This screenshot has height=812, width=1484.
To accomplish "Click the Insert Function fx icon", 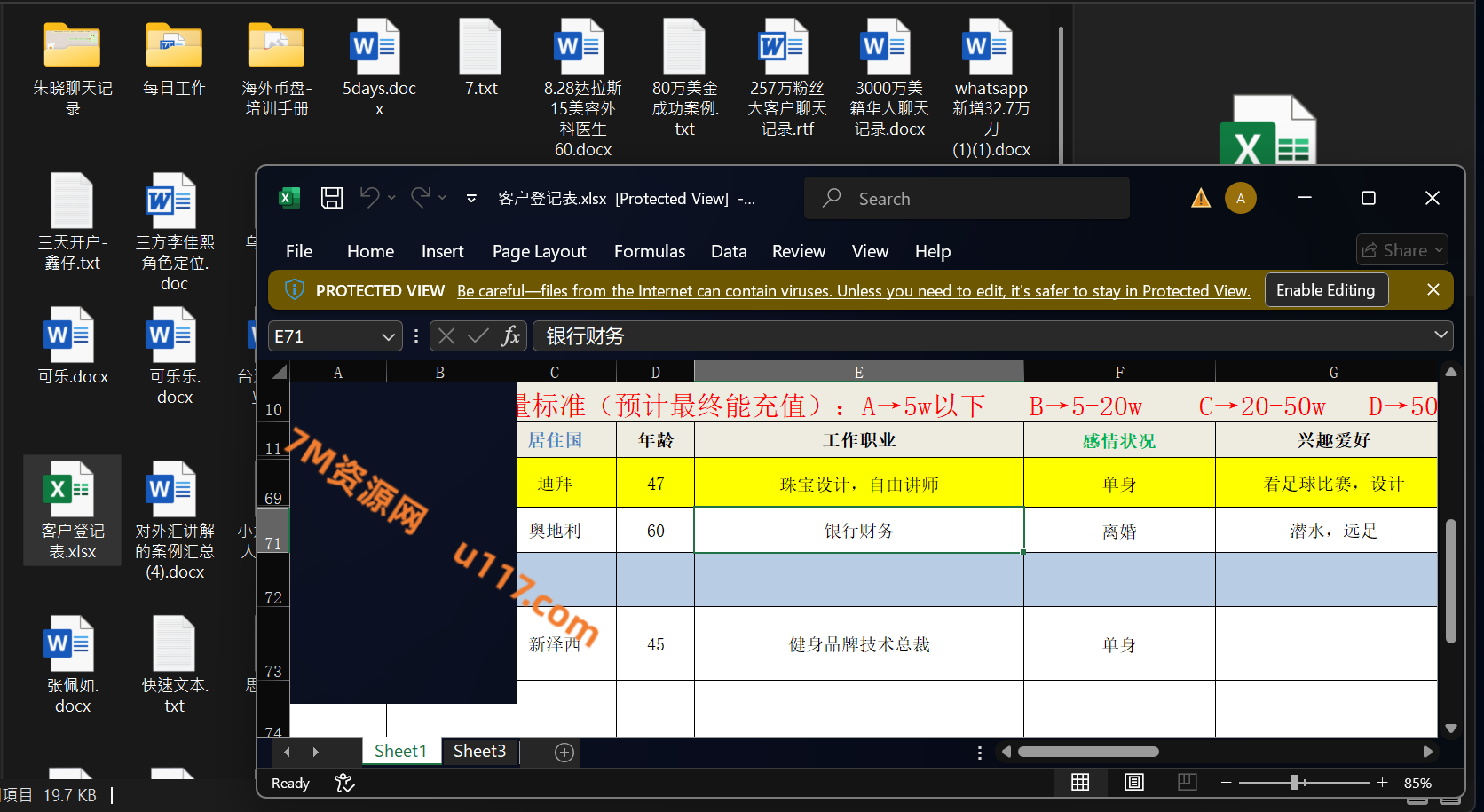I will click(x=510, y=336).
